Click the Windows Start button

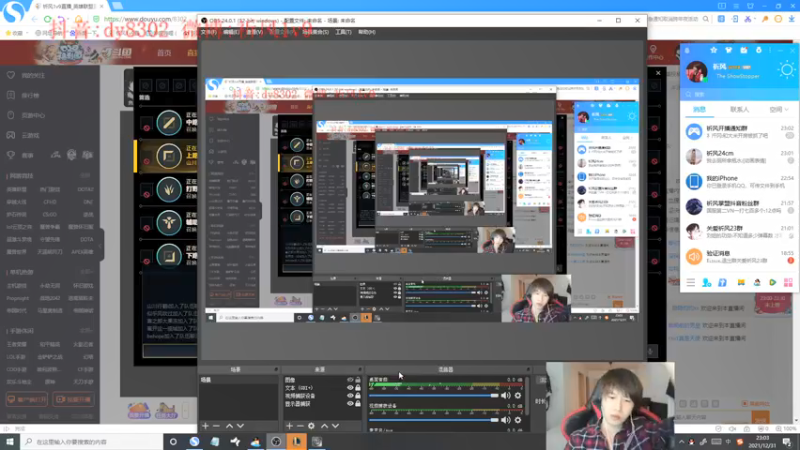click(x=10, y=441)
